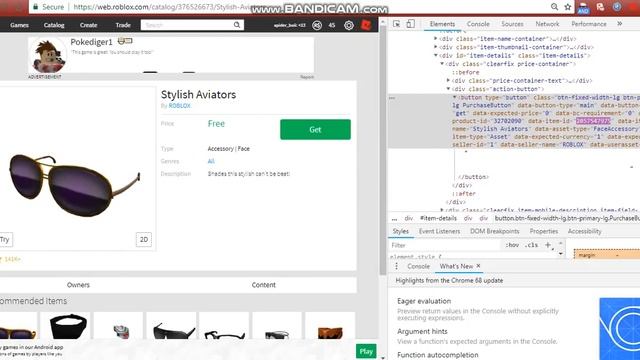Open the black bandana recommended item thumbnail

point(68,327)
